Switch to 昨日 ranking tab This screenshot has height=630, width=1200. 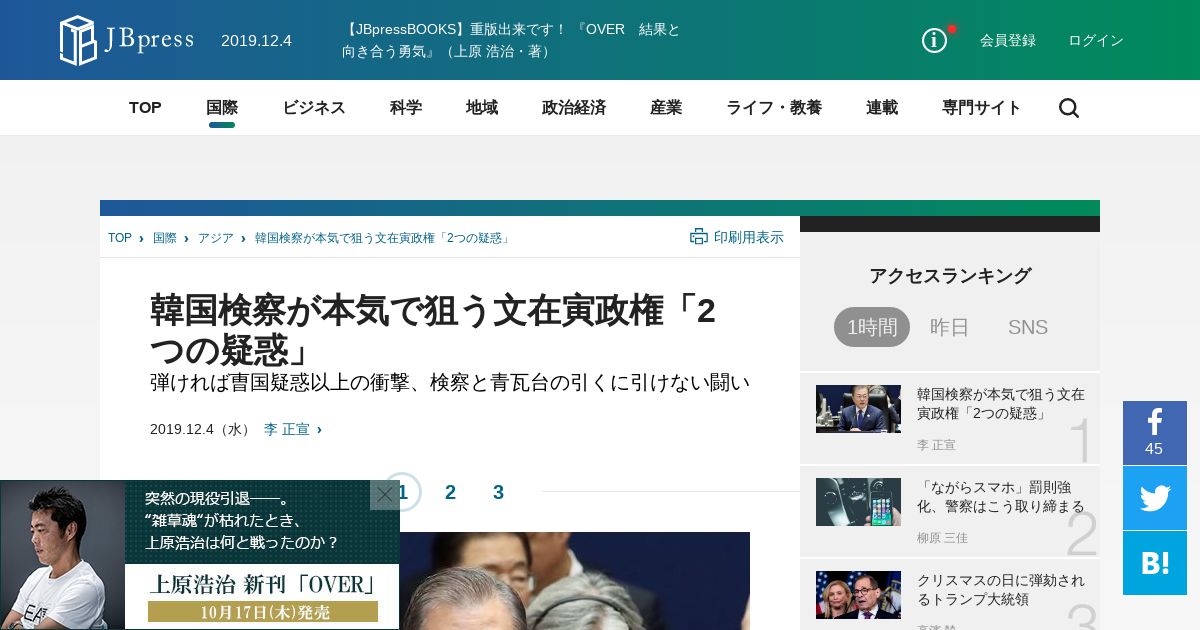click(950, 327)
